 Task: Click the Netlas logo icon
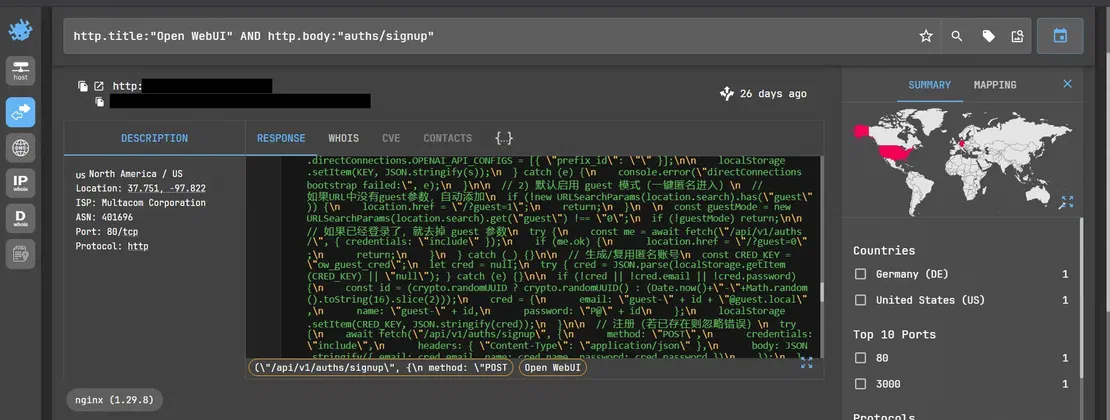coord(20,30)
